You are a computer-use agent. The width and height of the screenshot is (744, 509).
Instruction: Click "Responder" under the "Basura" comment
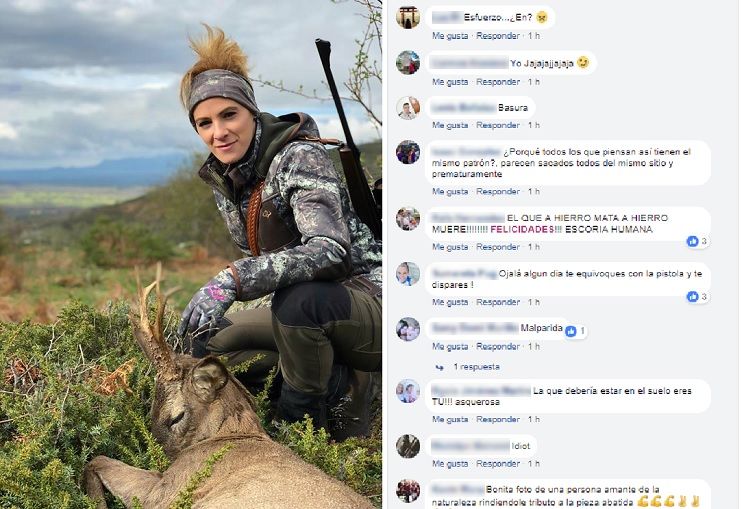tap(498, 126)
